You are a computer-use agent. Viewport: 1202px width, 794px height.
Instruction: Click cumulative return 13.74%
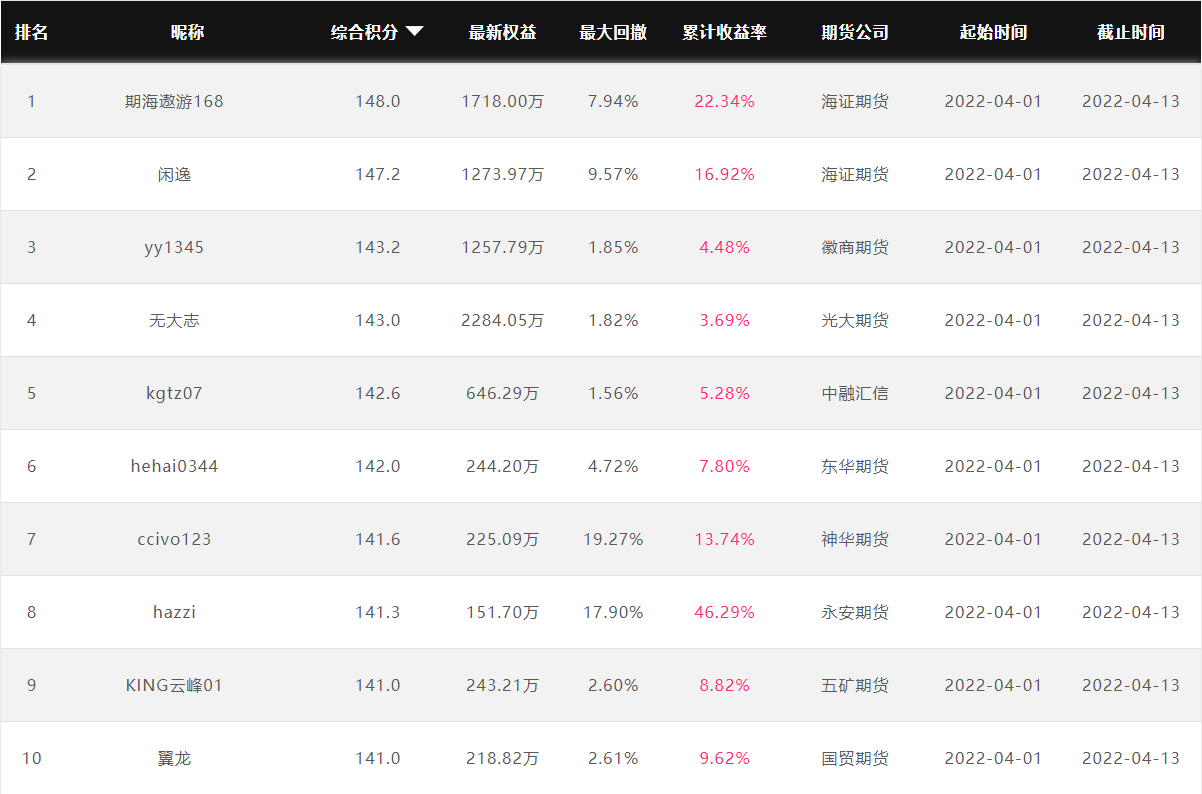pos(725,539)
